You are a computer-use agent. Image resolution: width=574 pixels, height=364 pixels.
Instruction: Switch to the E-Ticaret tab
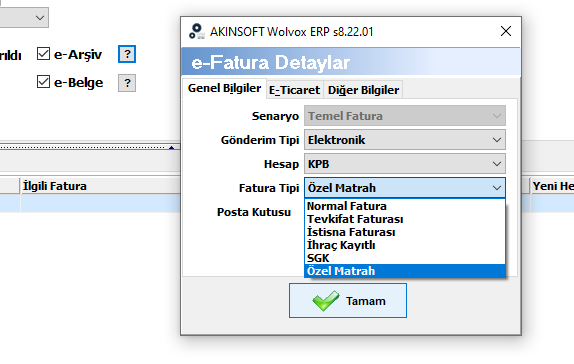294,90
